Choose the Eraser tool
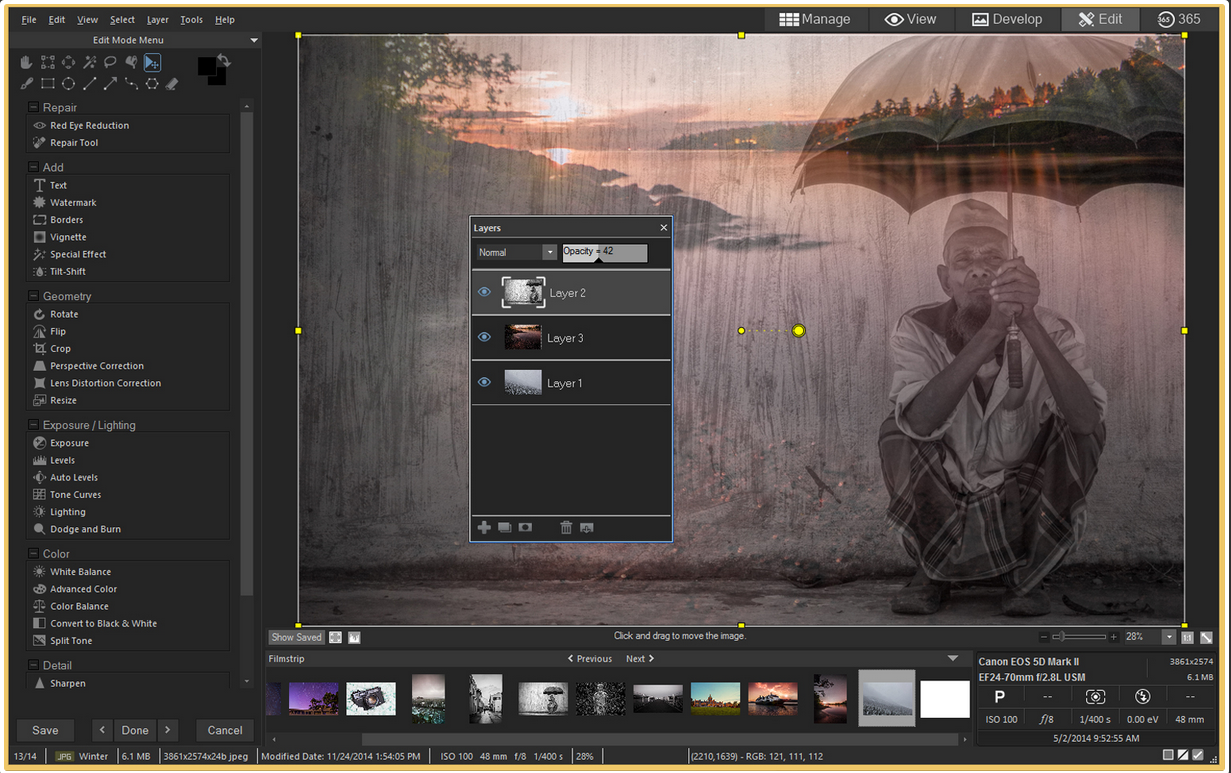 coord(172,84)
